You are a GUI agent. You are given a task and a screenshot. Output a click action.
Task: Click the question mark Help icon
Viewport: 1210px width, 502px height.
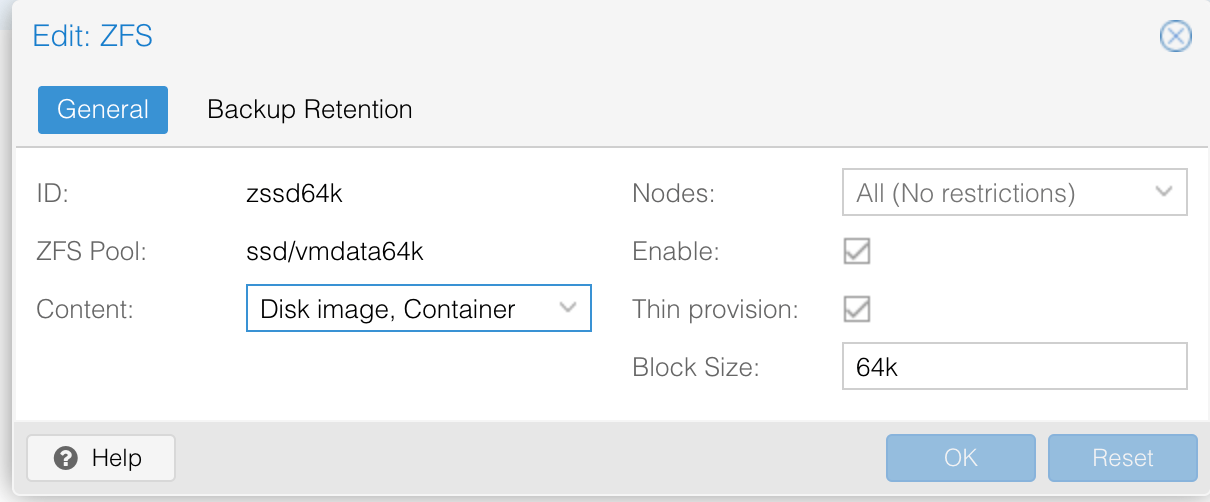tap(67, 459)
